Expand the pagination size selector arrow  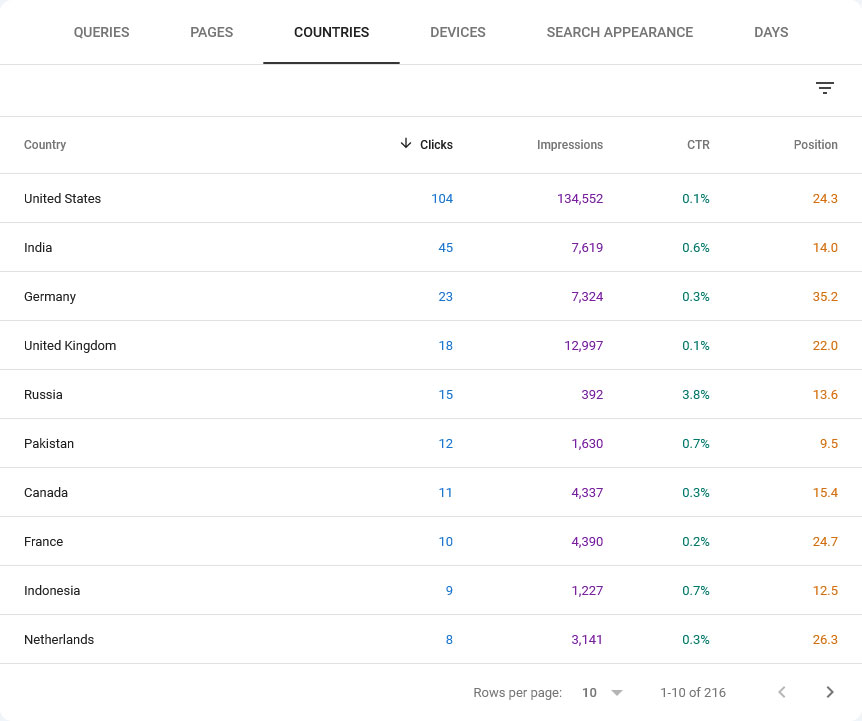[617, 692]
